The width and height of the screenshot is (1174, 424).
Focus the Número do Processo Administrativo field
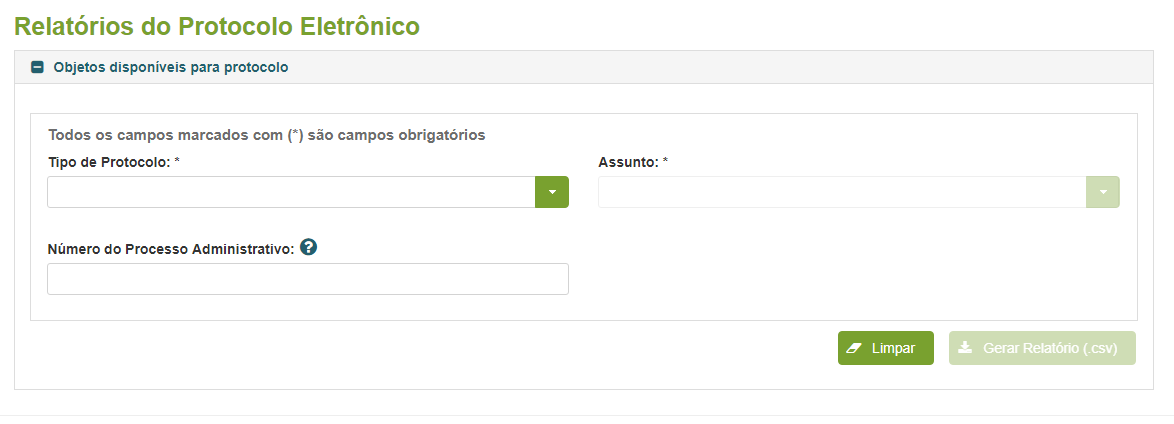(308, 279)
